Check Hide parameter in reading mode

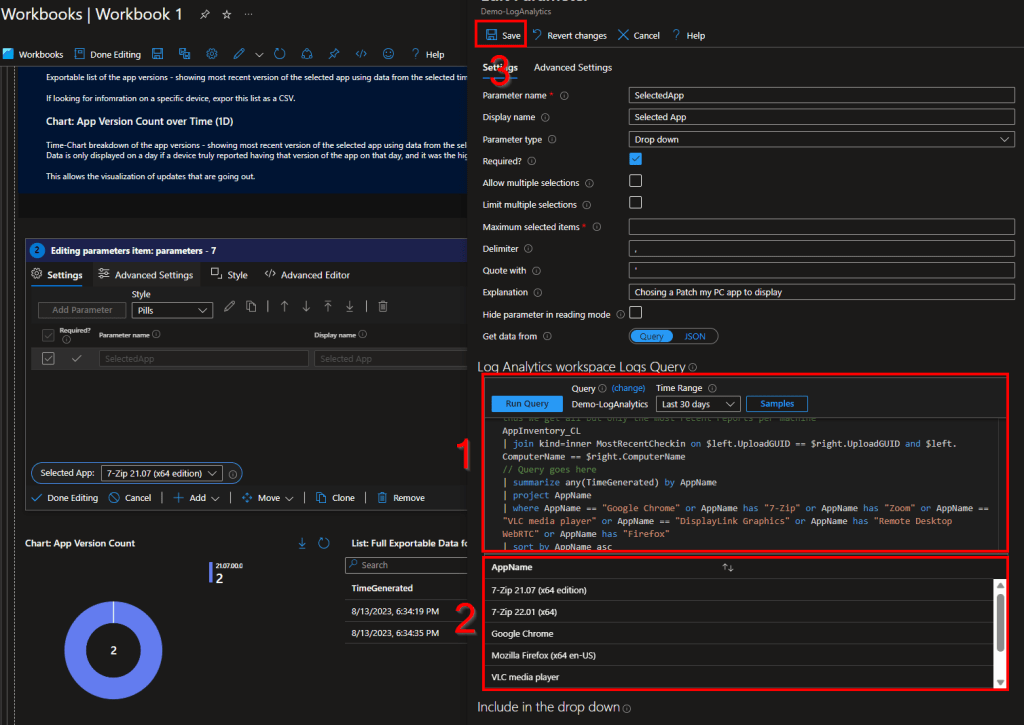(635, 313)
